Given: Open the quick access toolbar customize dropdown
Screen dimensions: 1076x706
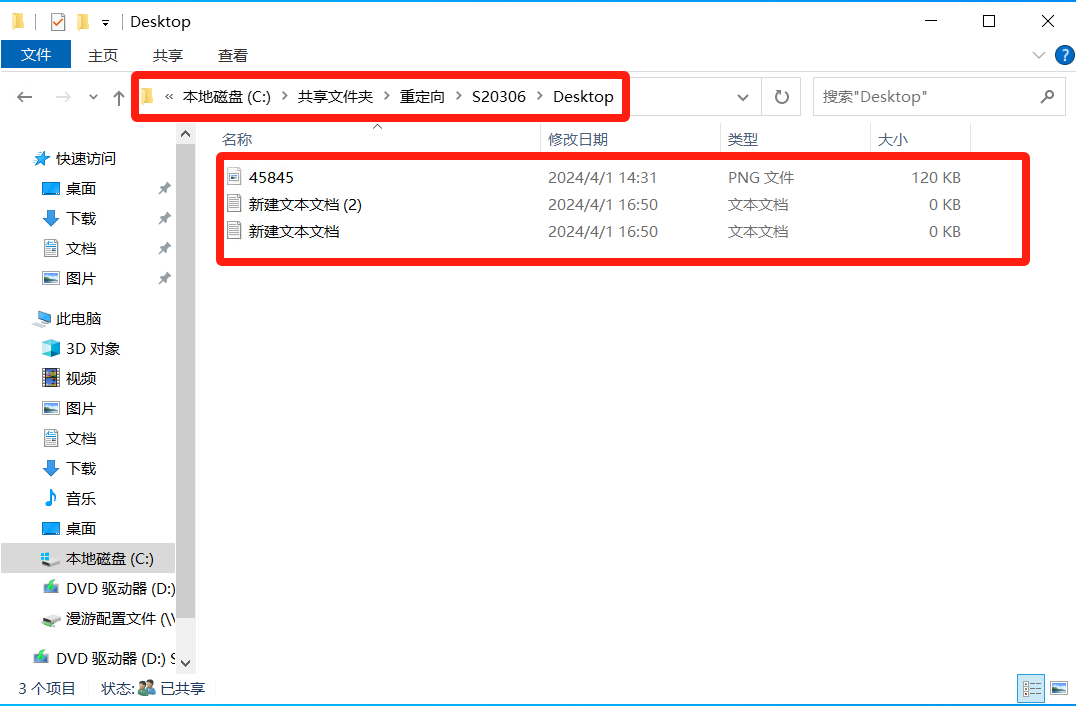Looking at the screenshot, I should 105,22.
